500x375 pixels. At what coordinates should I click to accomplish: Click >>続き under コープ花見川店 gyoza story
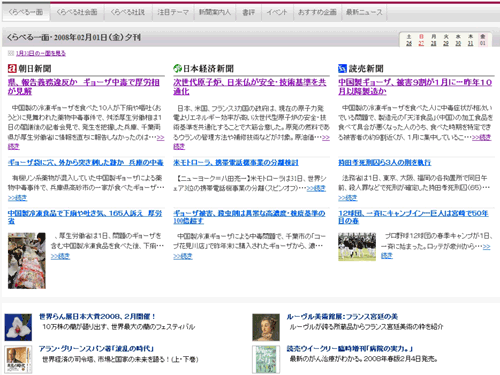(183, 256)
